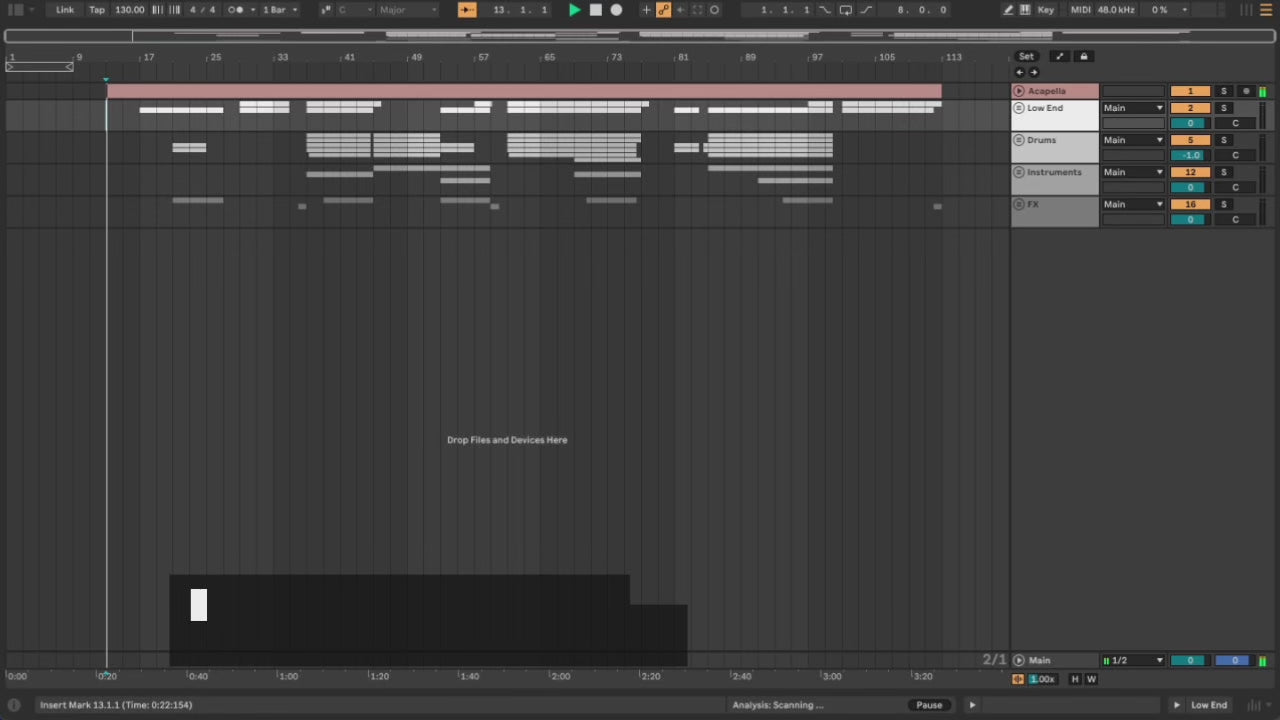The height and width of the screenshot is (720, 1280).
Task: Click the Link button
Action: click(65, 10)
